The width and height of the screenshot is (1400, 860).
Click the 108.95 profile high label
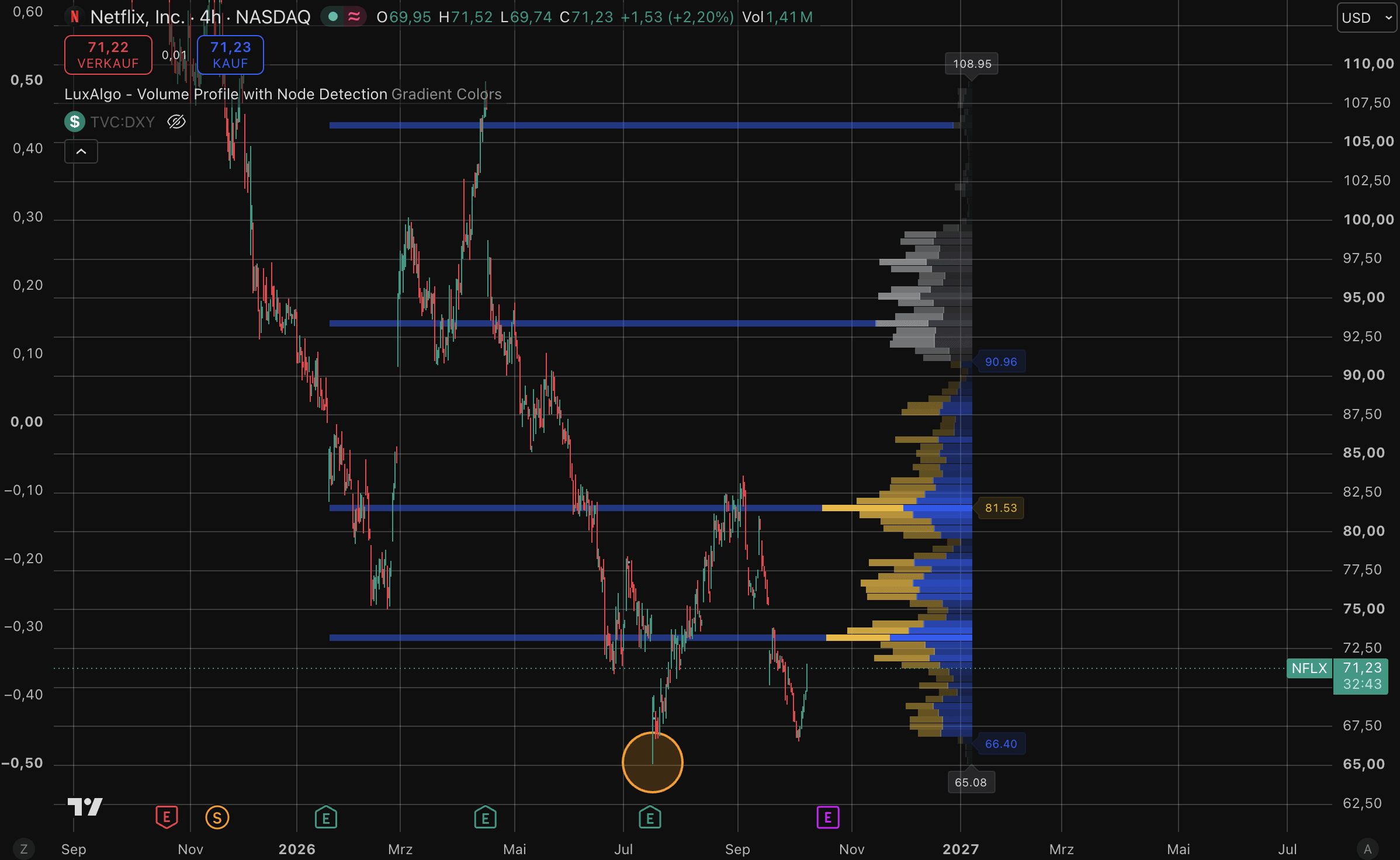point(972,64)
